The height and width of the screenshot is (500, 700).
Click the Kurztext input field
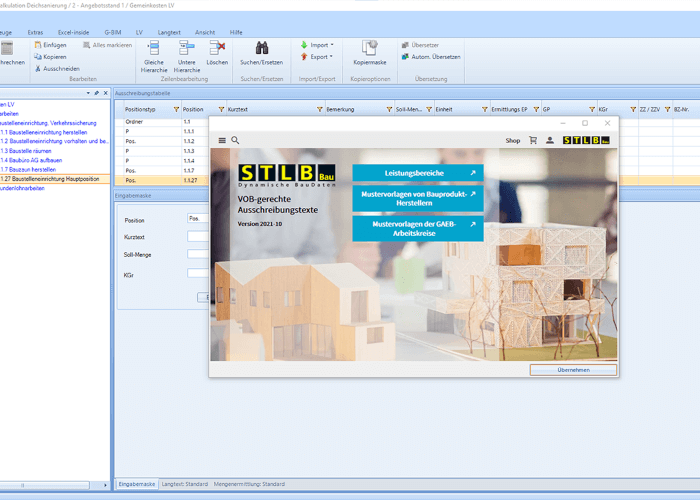(198, 236)
